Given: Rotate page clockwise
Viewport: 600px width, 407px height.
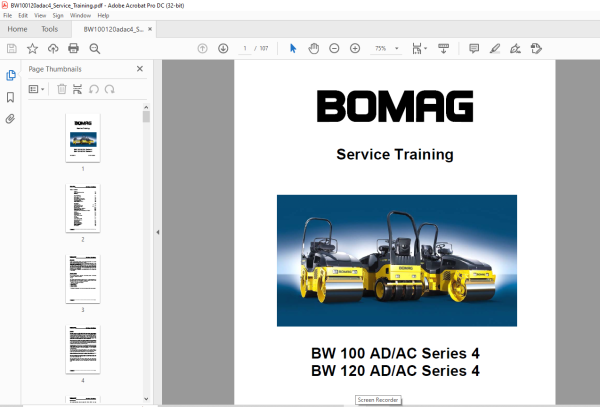Looking at the screenshot, I should pos(110,89).
